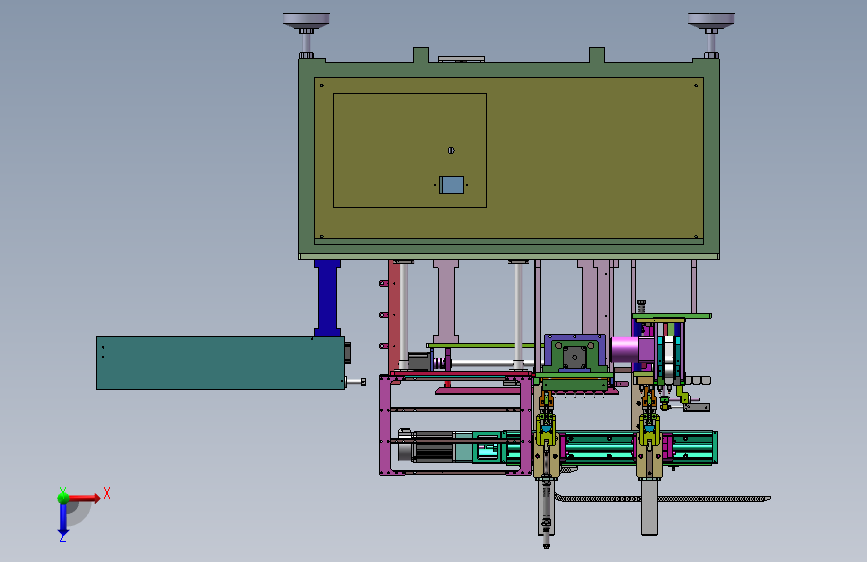This screenshot has width=867, height=562.
Task: Select the top-right leveling foot pad
Action: tap(711, 20)
